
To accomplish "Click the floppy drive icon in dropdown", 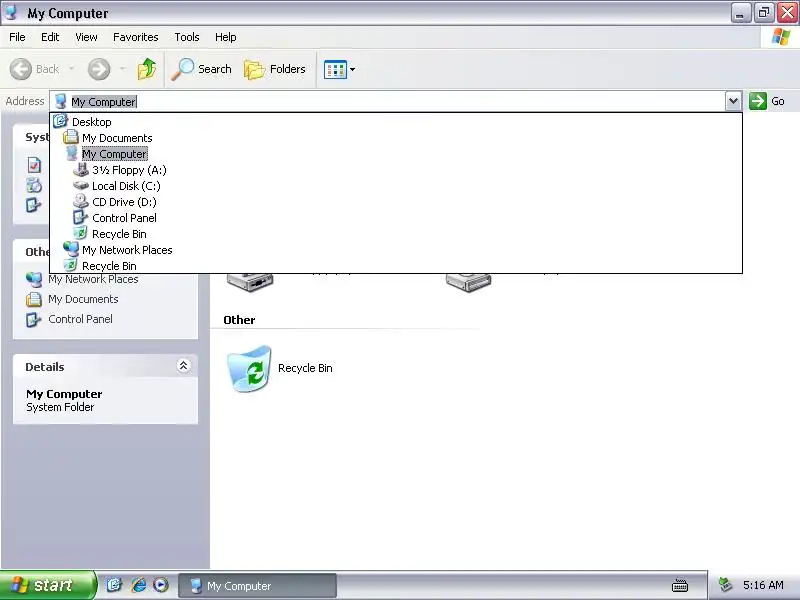I will point(81,169).
